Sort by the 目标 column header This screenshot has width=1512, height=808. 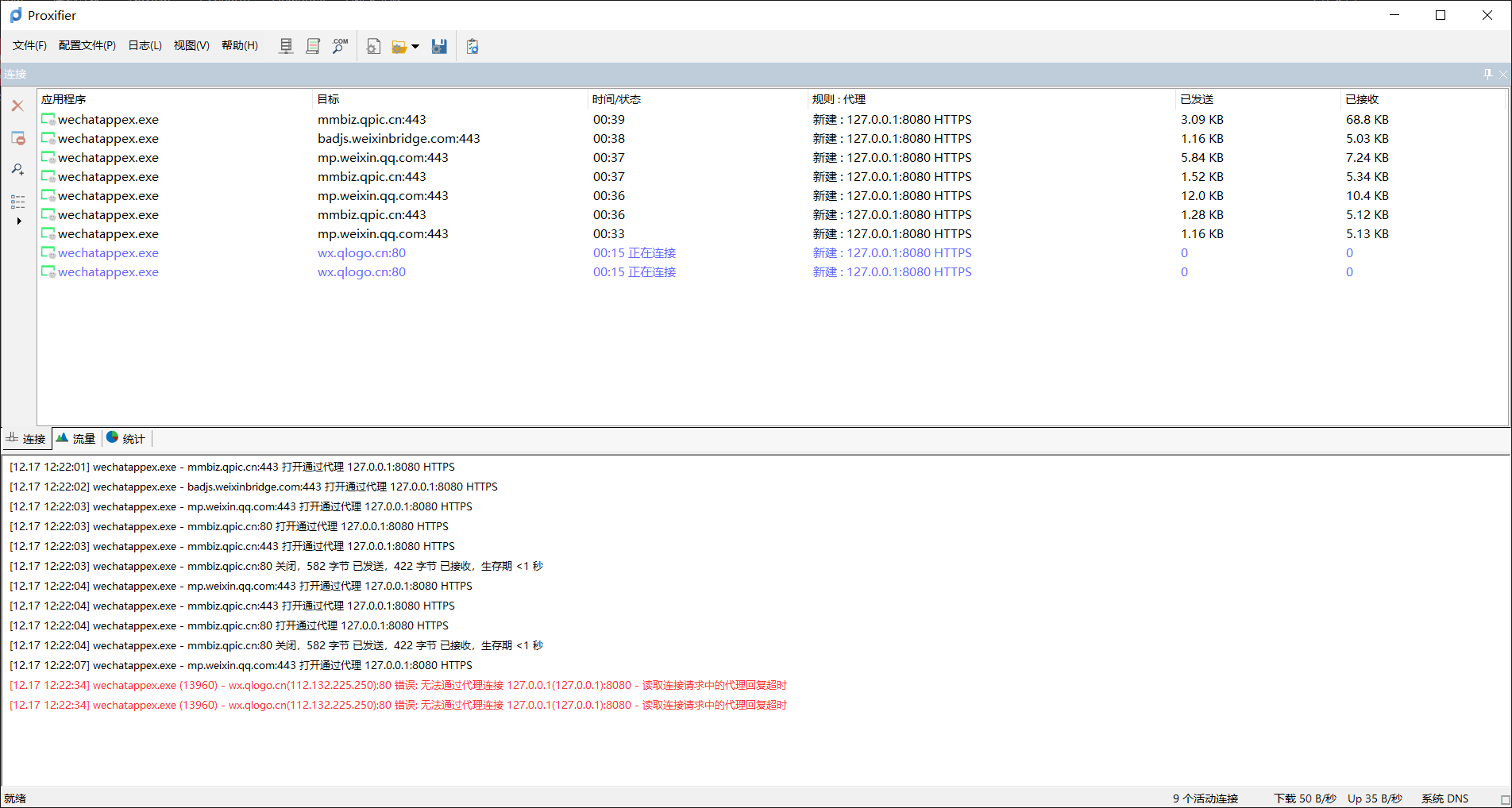point(450,99)
